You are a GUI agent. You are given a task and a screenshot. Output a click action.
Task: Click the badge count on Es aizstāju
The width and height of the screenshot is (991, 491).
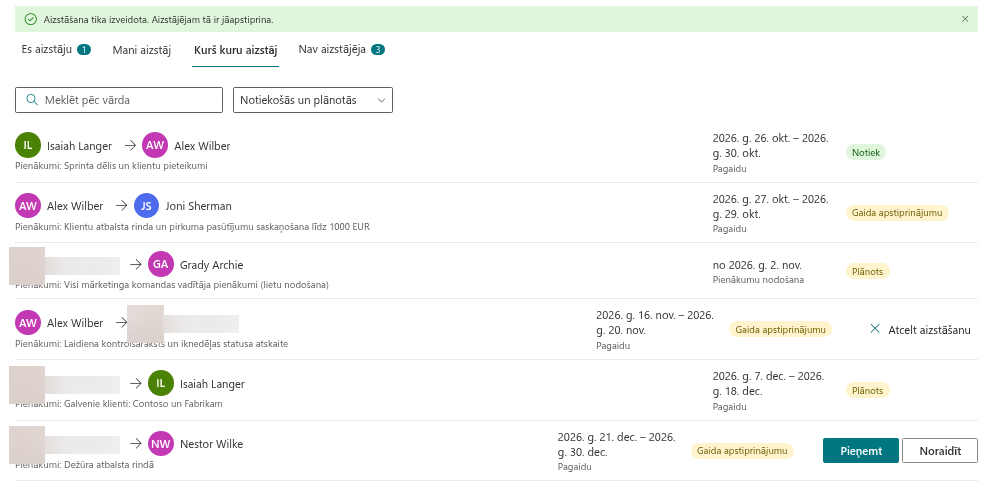click(x=84, y=49)
